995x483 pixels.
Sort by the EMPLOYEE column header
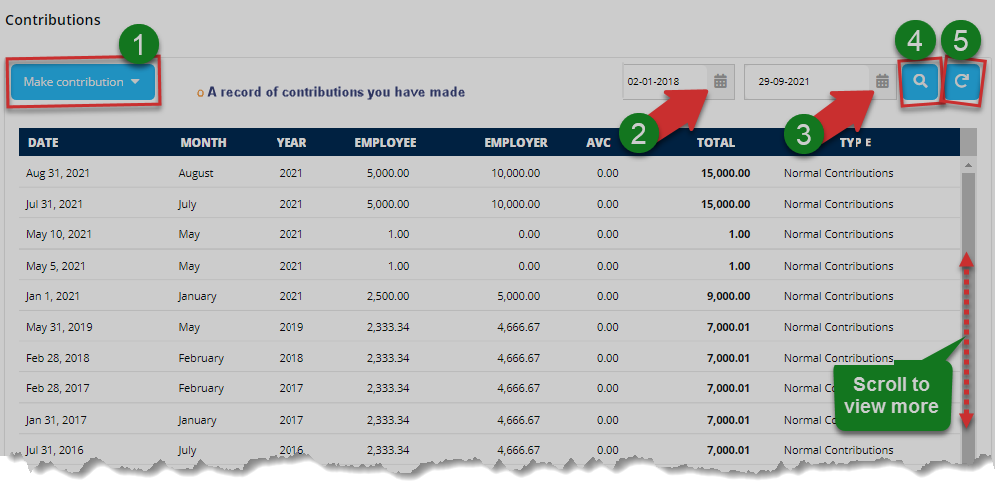point(385,143)
